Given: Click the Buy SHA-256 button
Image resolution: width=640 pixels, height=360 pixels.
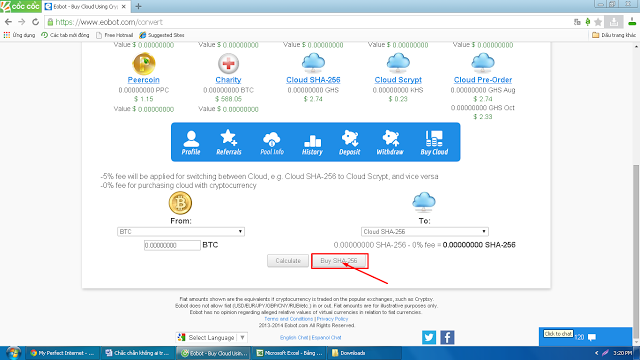Looking at the screenshot, I should tap(339, 261).
